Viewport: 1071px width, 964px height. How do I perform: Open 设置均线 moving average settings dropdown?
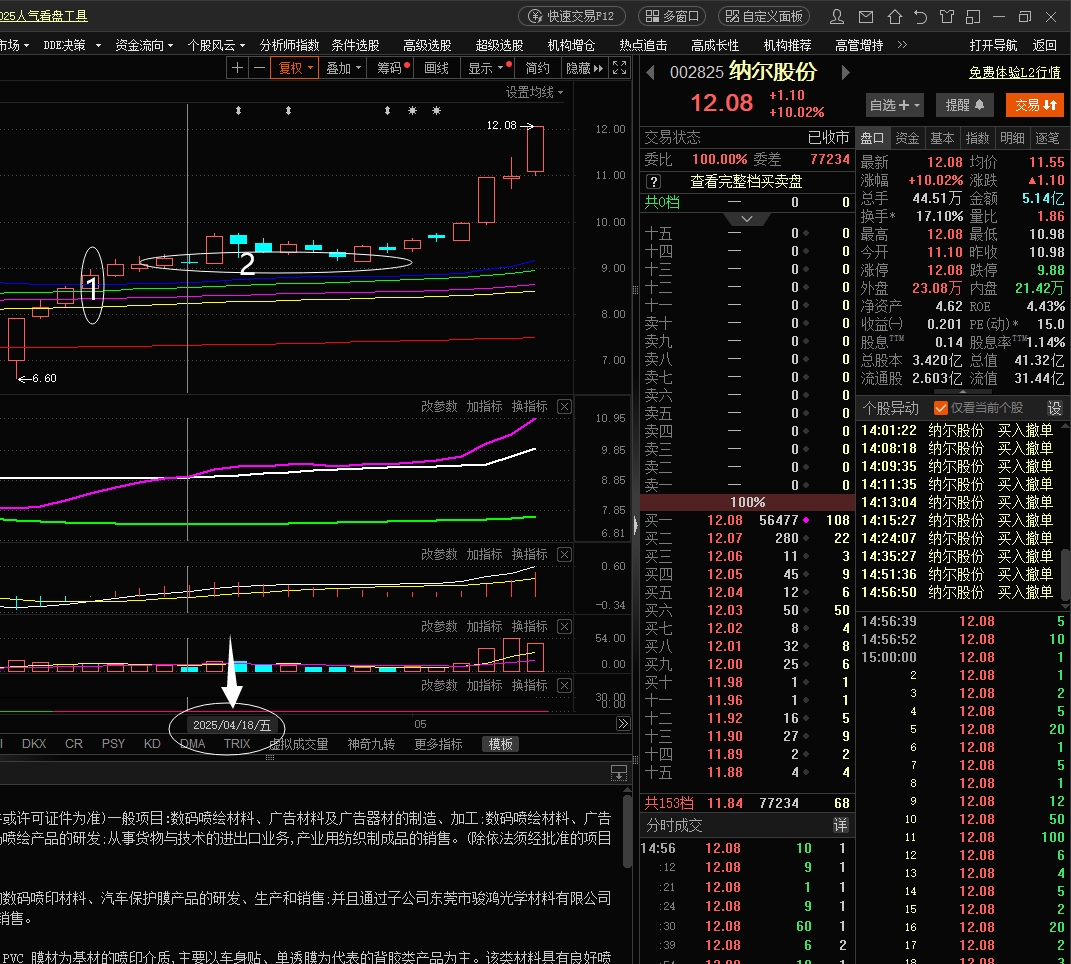coord(534,92)
